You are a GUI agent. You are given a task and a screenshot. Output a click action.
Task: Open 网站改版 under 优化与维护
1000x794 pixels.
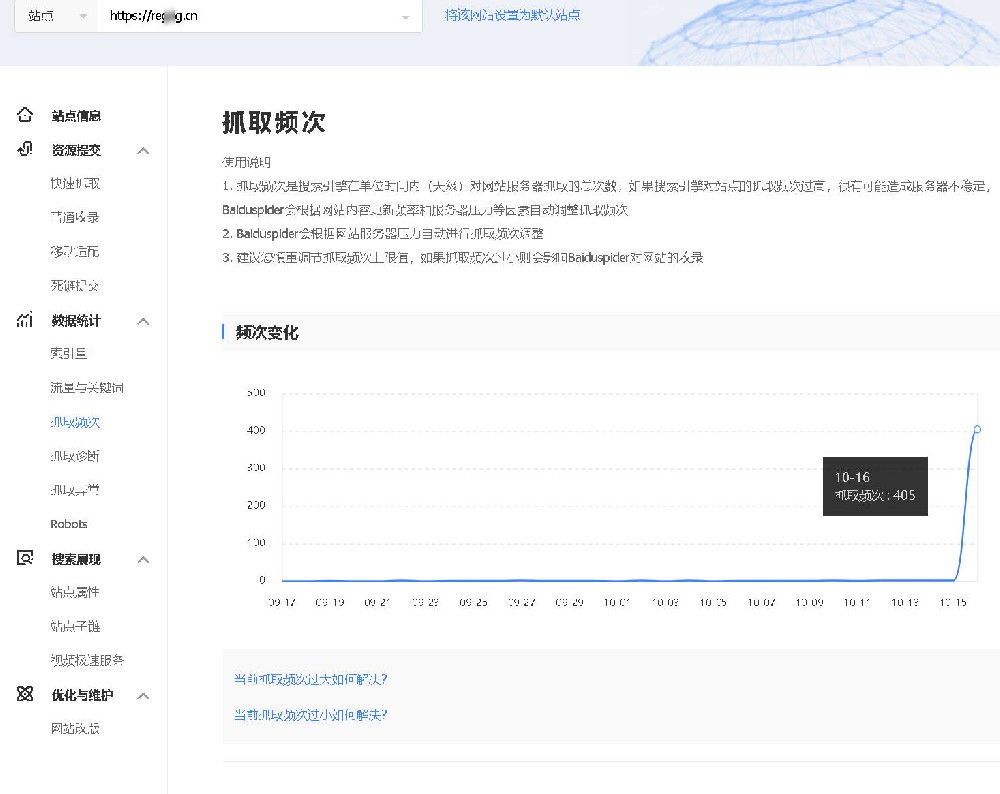tap(75, 729)
